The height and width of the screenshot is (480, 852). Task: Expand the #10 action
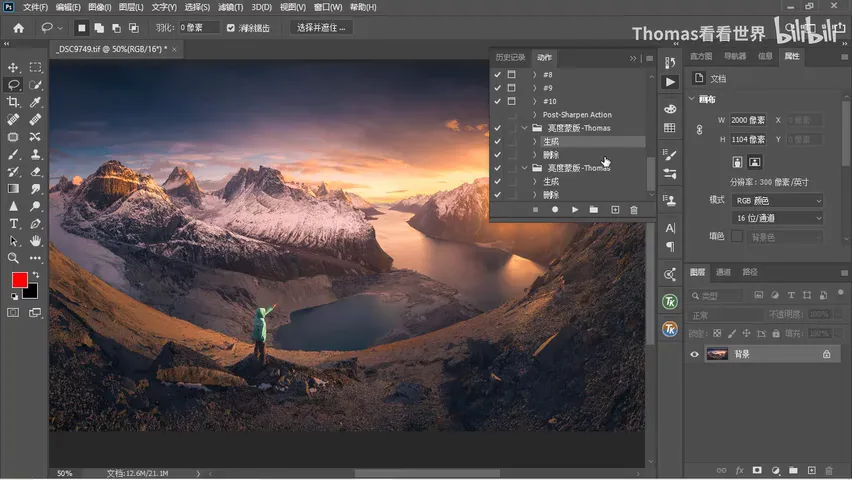[534, 101]
